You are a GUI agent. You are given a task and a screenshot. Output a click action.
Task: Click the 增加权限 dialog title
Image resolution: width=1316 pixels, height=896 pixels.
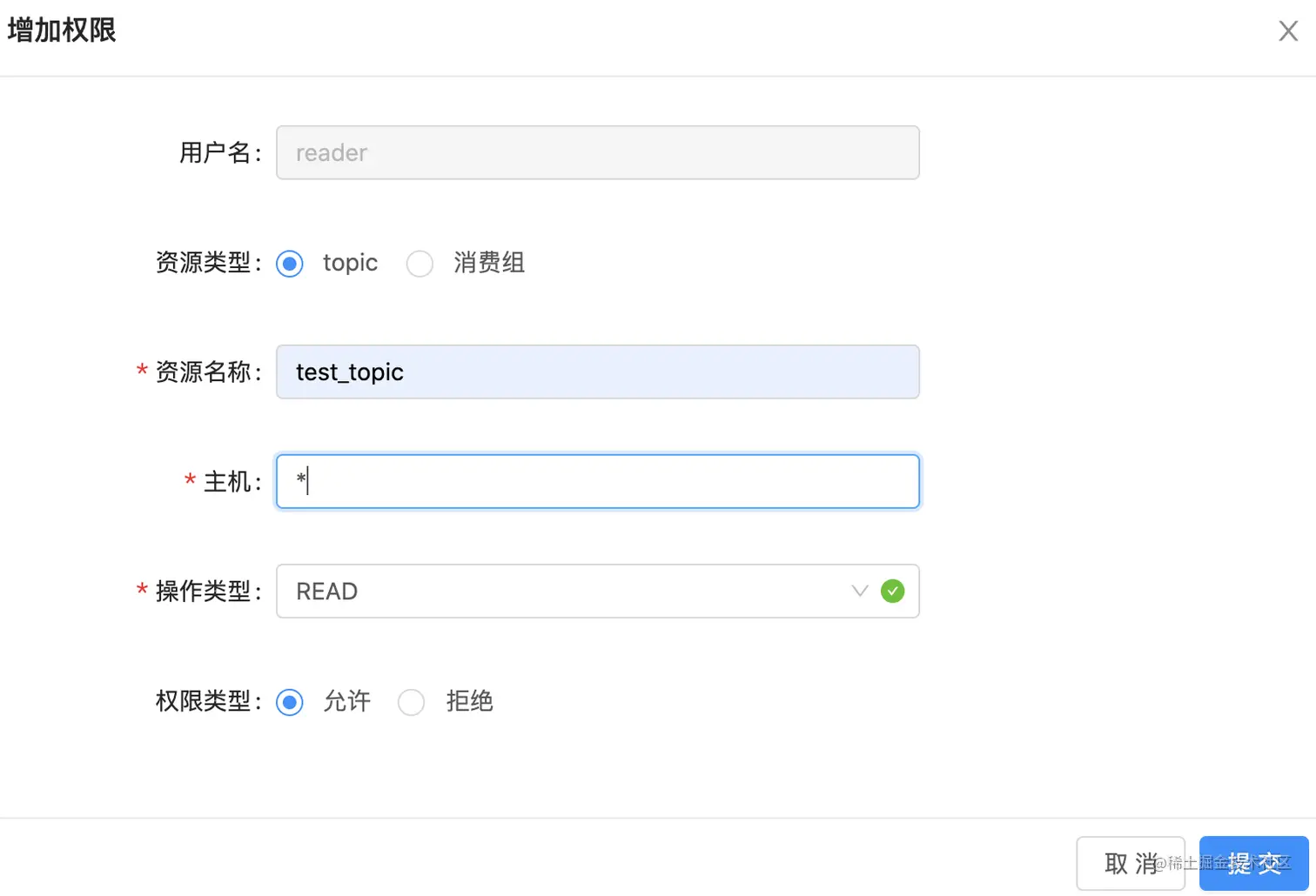pyautogui.click(x=61, y=29)
